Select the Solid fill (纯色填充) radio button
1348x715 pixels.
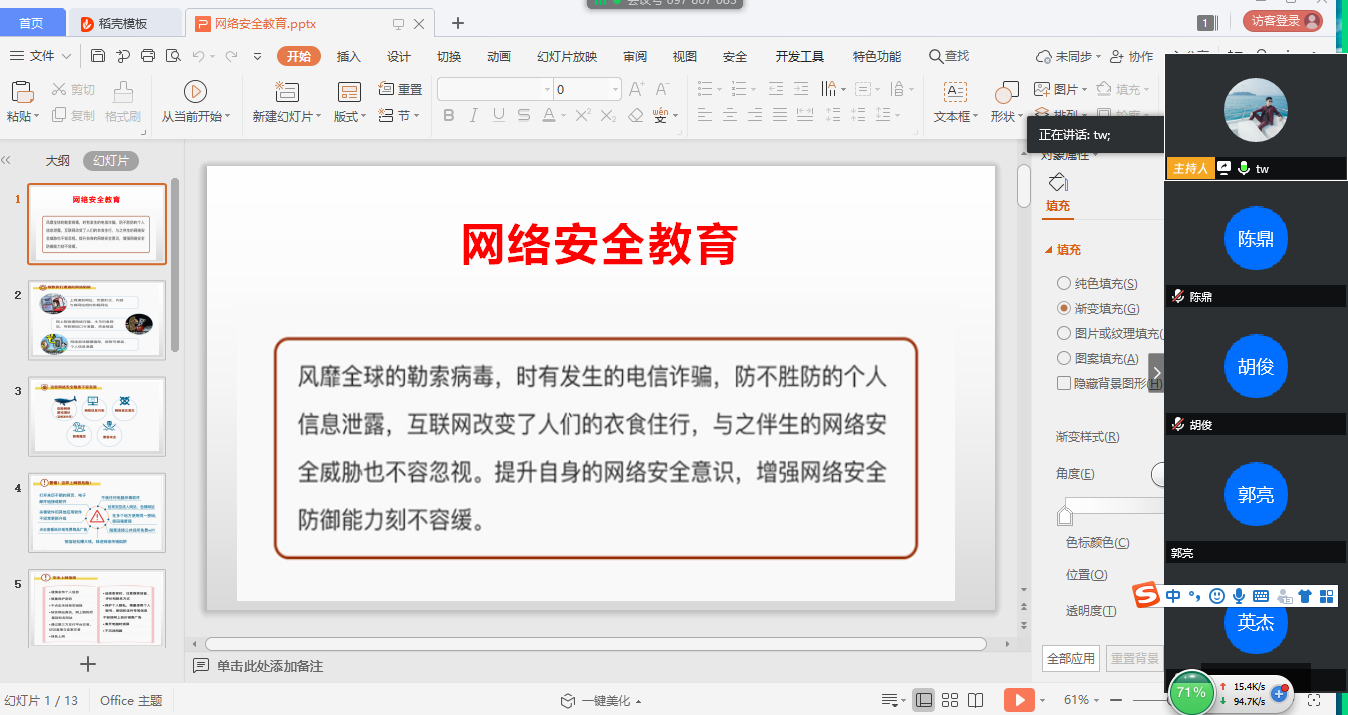tap(1064, 284)
